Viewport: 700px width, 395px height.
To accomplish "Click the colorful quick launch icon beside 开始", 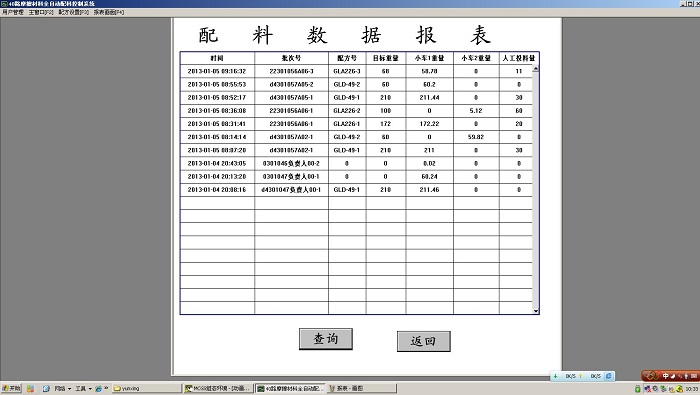I will (x=30, y=388).
